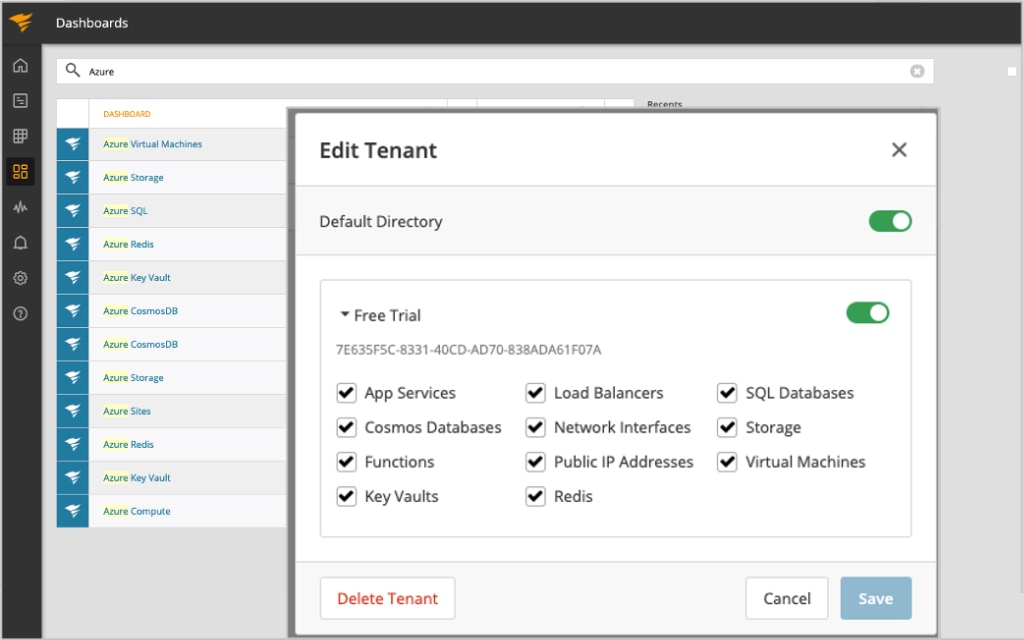Open the help question mark icon
The width and height of the screenshot is (1024, 640).
(20, 313)
